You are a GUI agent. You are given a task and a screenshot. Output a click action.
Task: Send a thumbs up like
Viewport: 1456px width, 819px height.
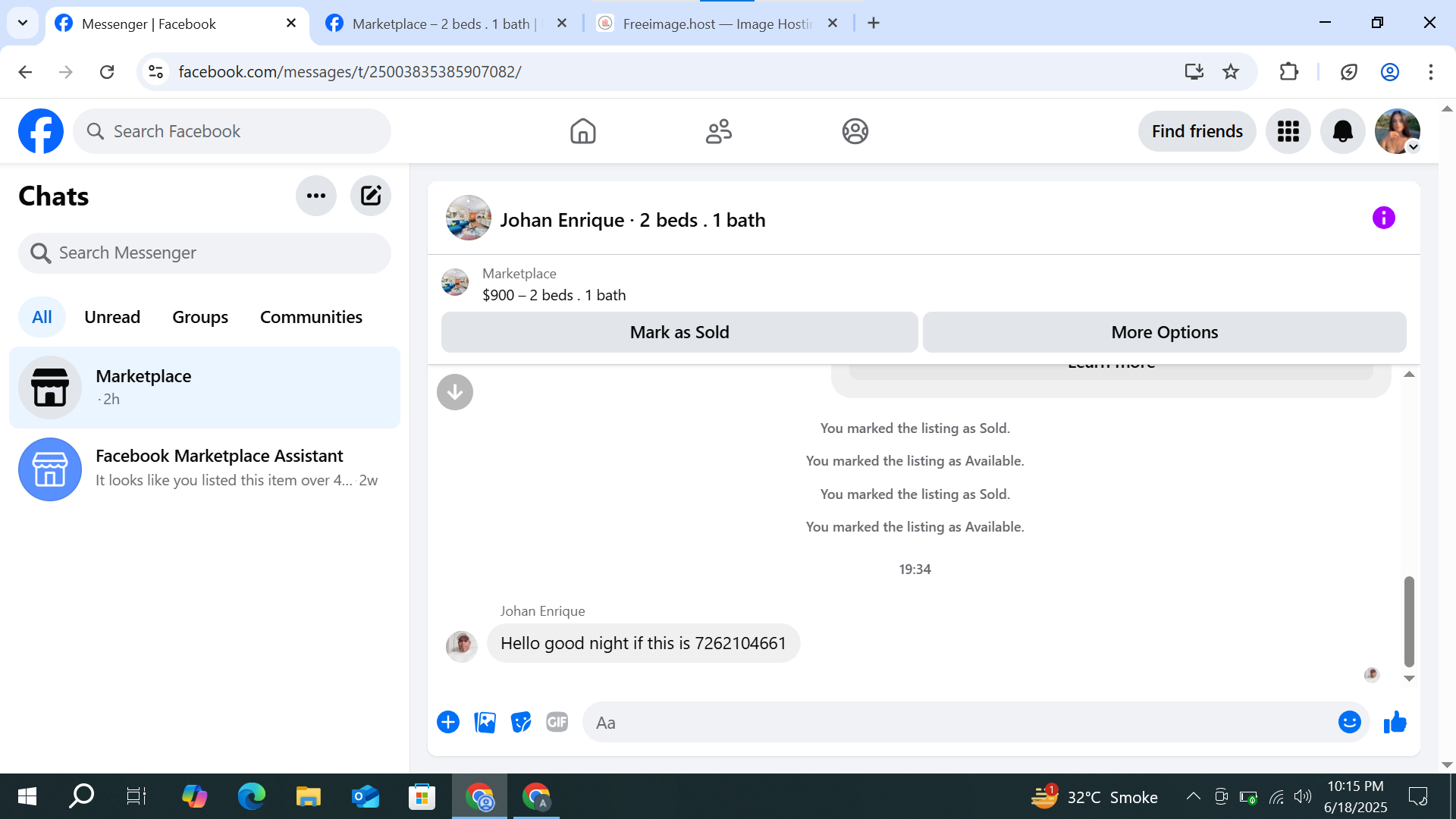[1395, 722]
